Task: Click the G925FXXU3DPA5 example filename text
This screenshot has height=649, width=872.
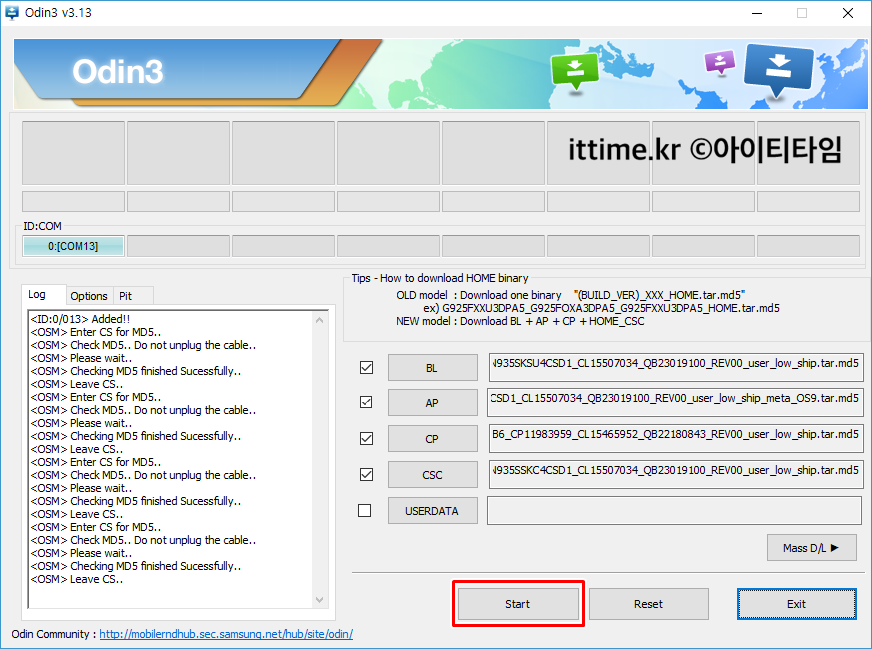Action: tap(611, 308)
